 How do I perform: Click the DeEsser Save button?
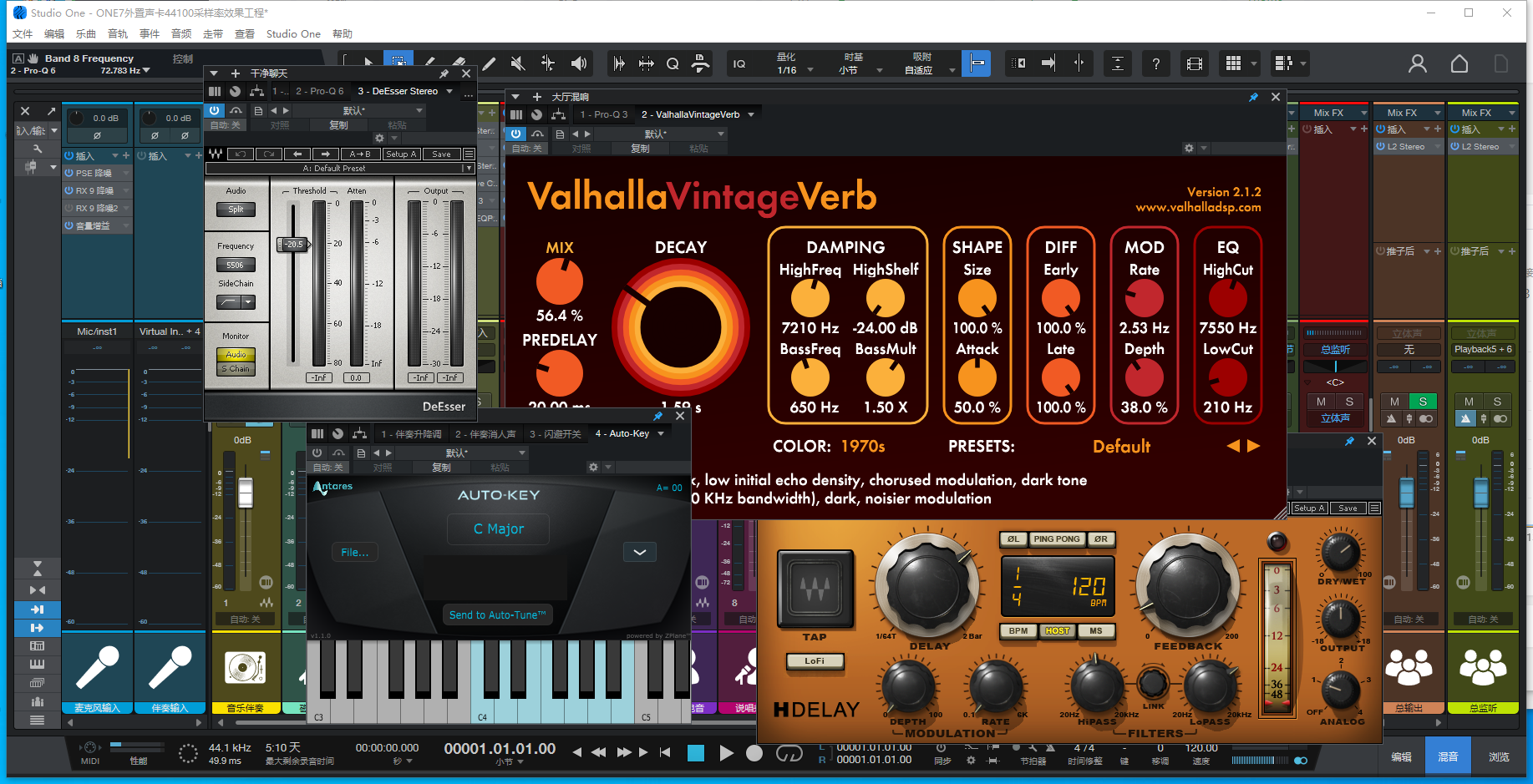click(x=441, y=154)
